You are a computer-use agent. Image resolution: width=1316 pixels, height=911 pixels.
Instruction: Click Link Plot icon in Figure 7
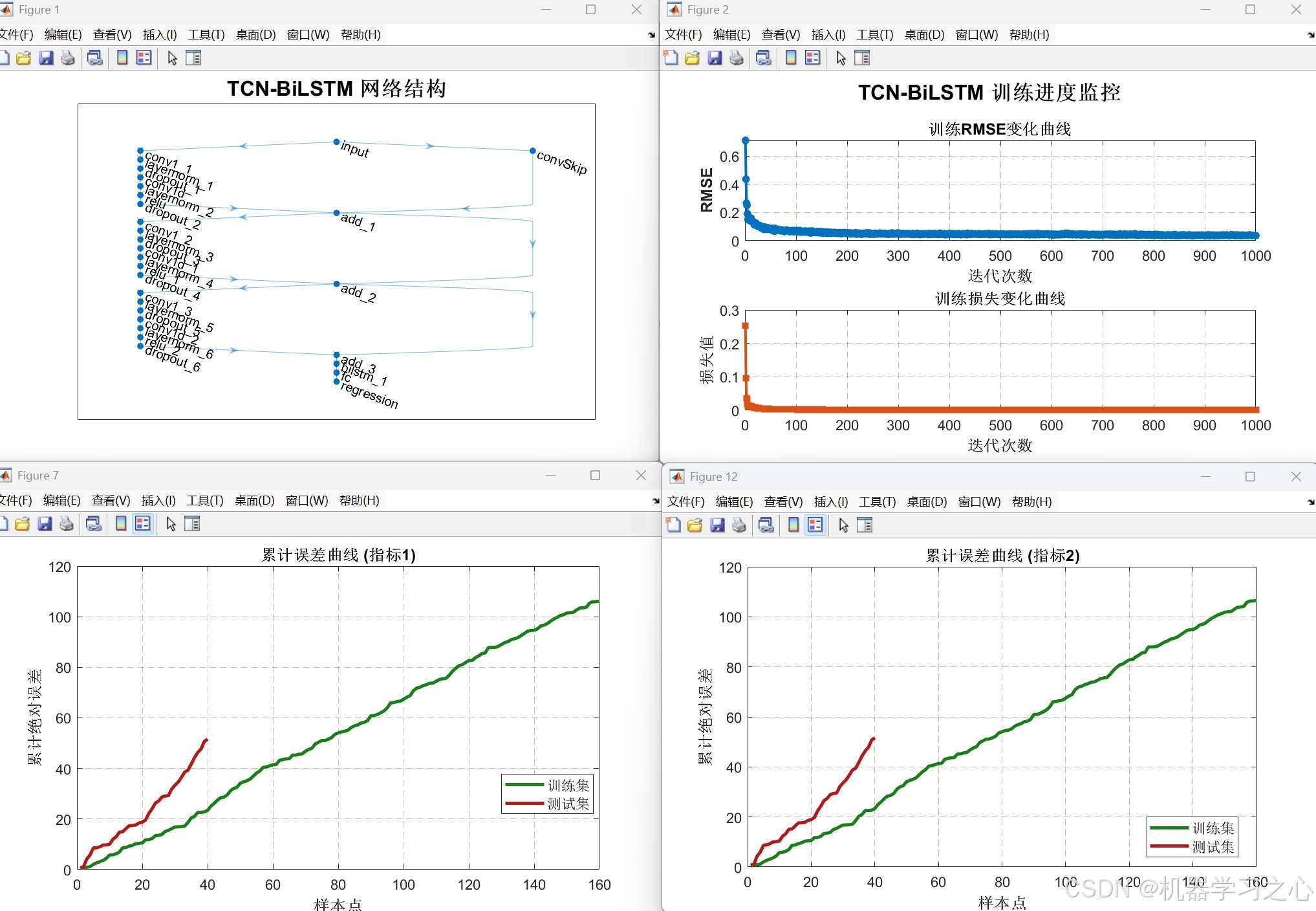coord(94,524)
